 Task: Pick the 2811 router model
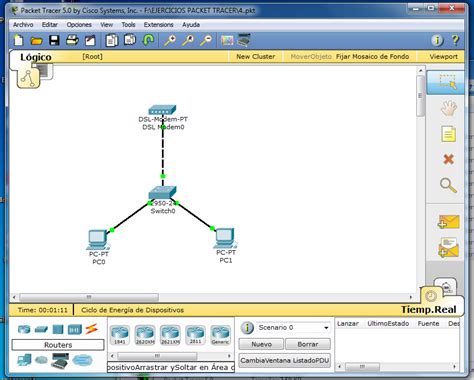[195, 335]
